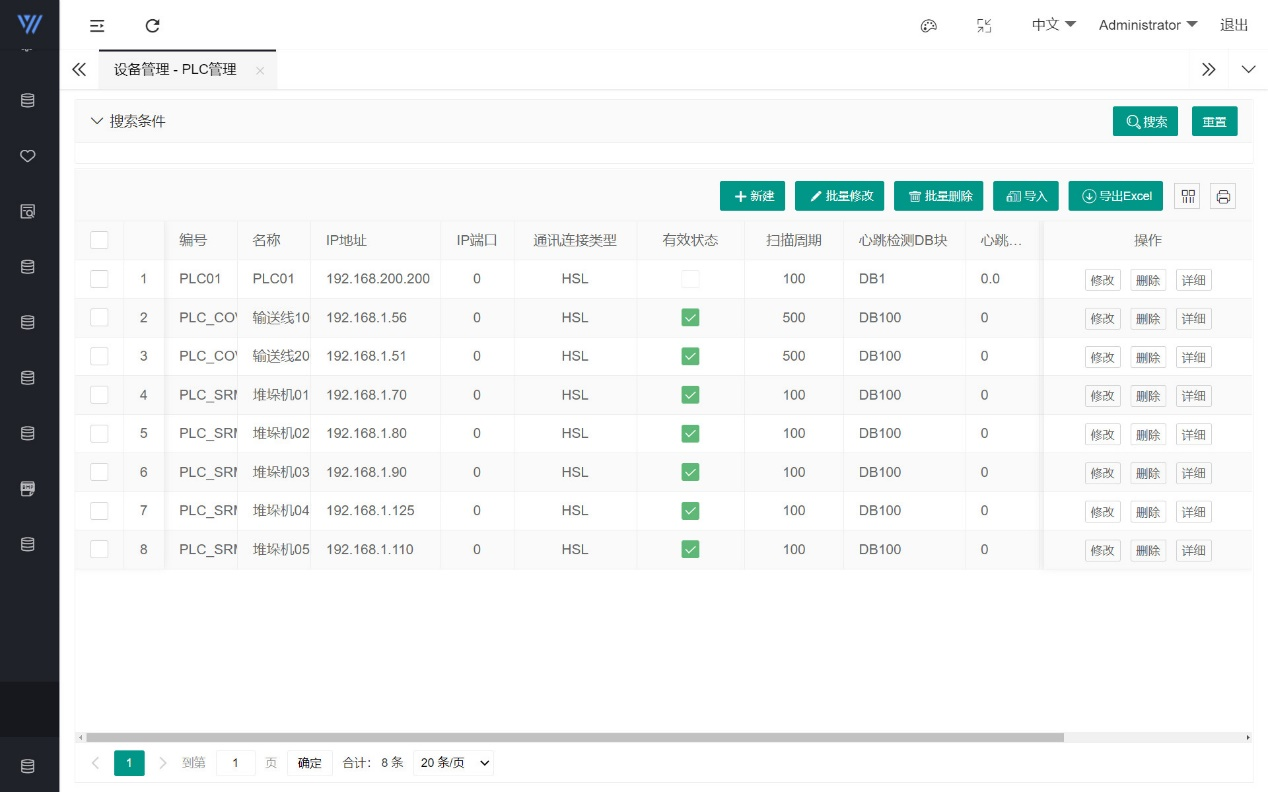Select the 设备管理 - PLC管理 tab
This screenshot has height=792, width=1268.
pyautogui.click(x=175, y=70)
